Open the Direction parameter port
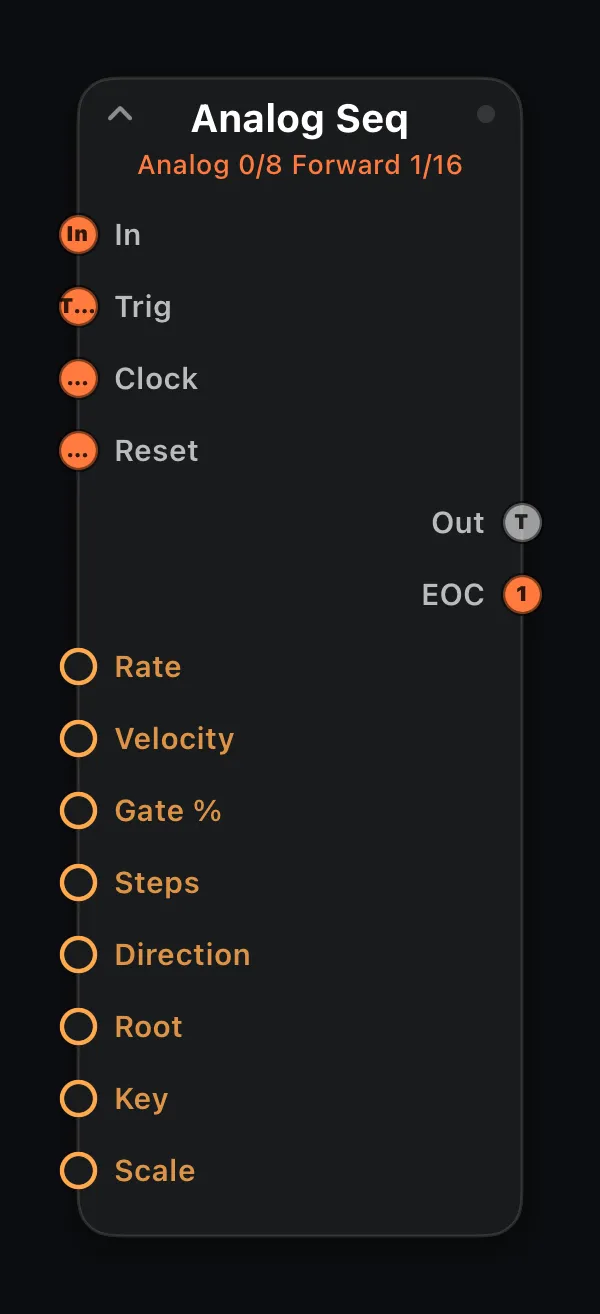This screenshot has height=1314, width=600. [78, 955]
